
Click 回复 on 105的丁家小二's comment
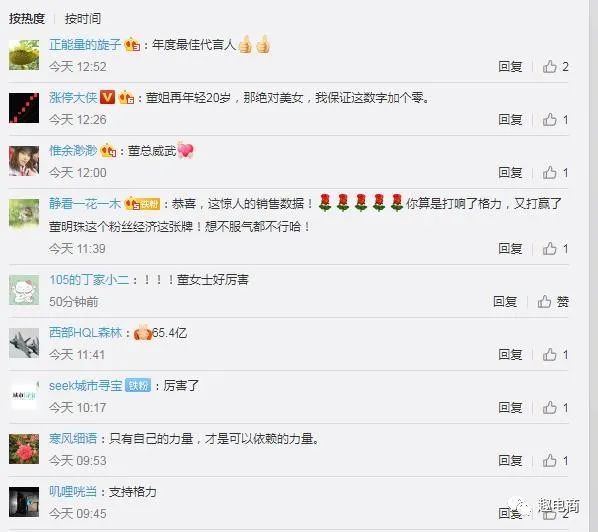(505, 302)
